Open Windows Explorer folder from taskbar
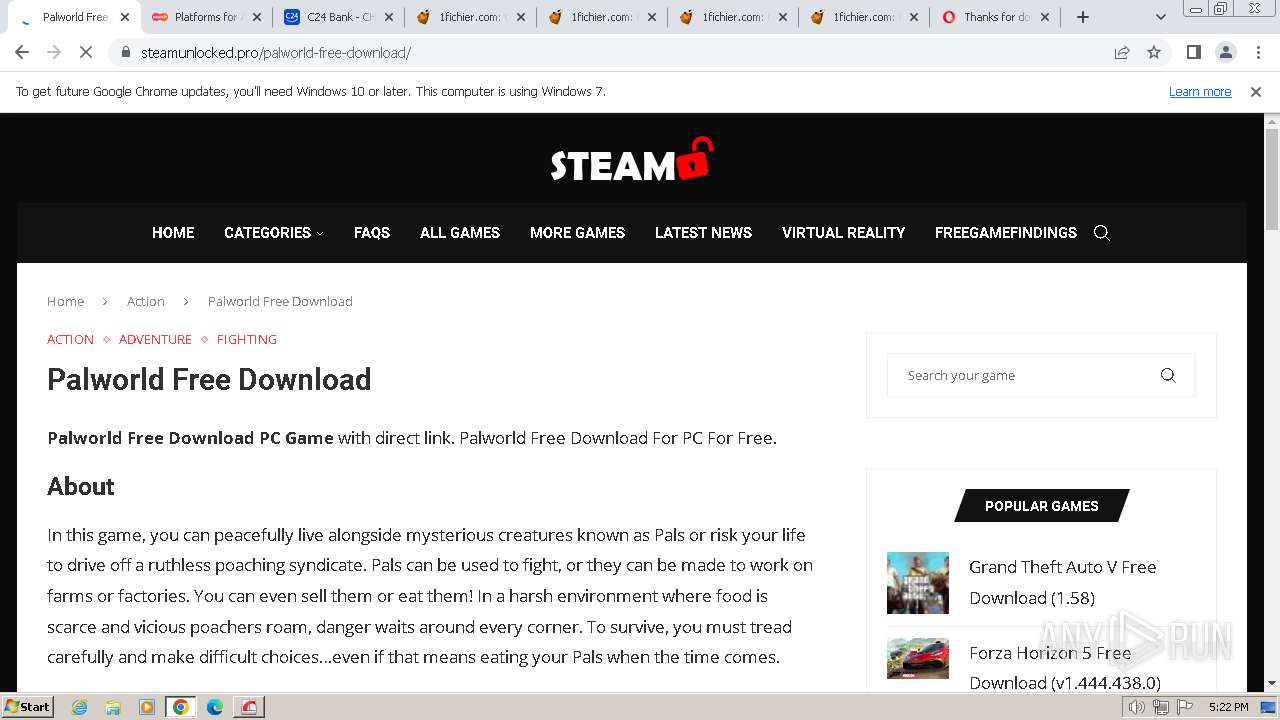The height and width of the screenshot is (720, 1280). click(x=113, y=707)
